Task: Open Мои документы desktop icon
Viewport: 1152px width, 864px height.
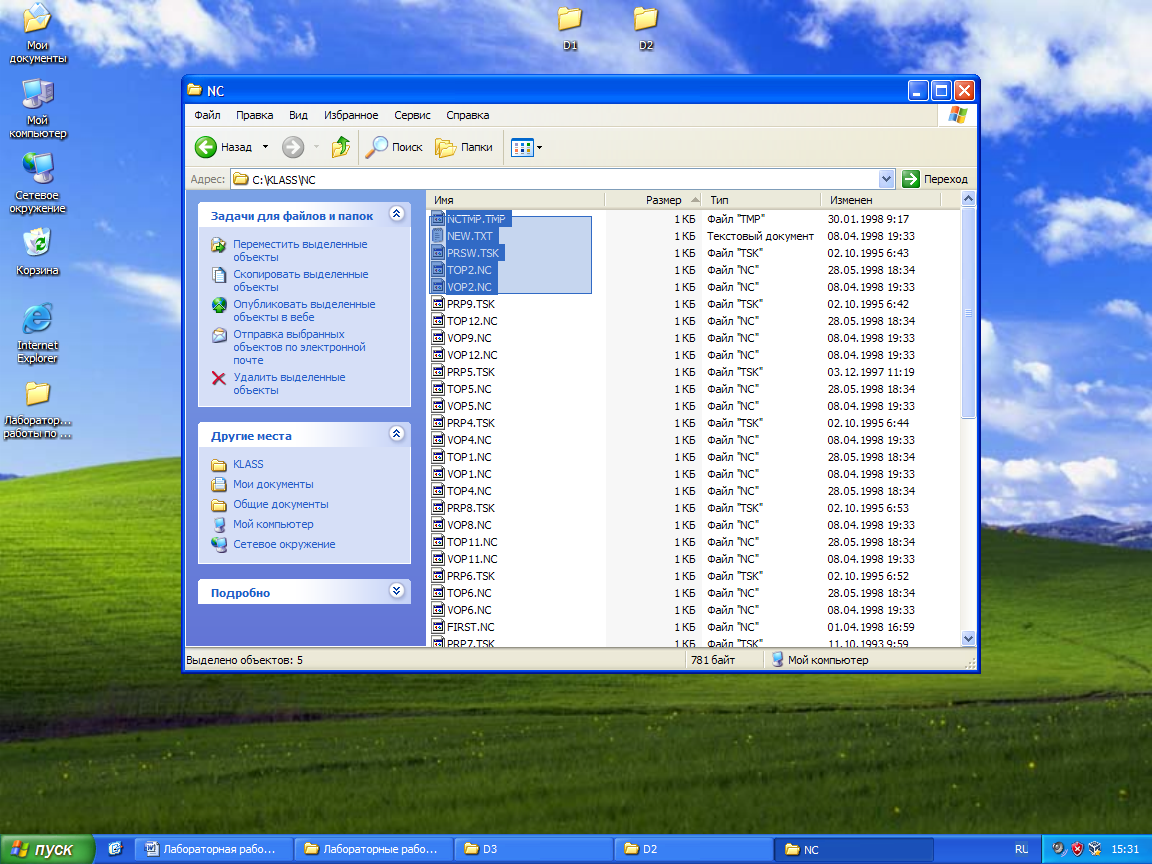Action: 37,34
